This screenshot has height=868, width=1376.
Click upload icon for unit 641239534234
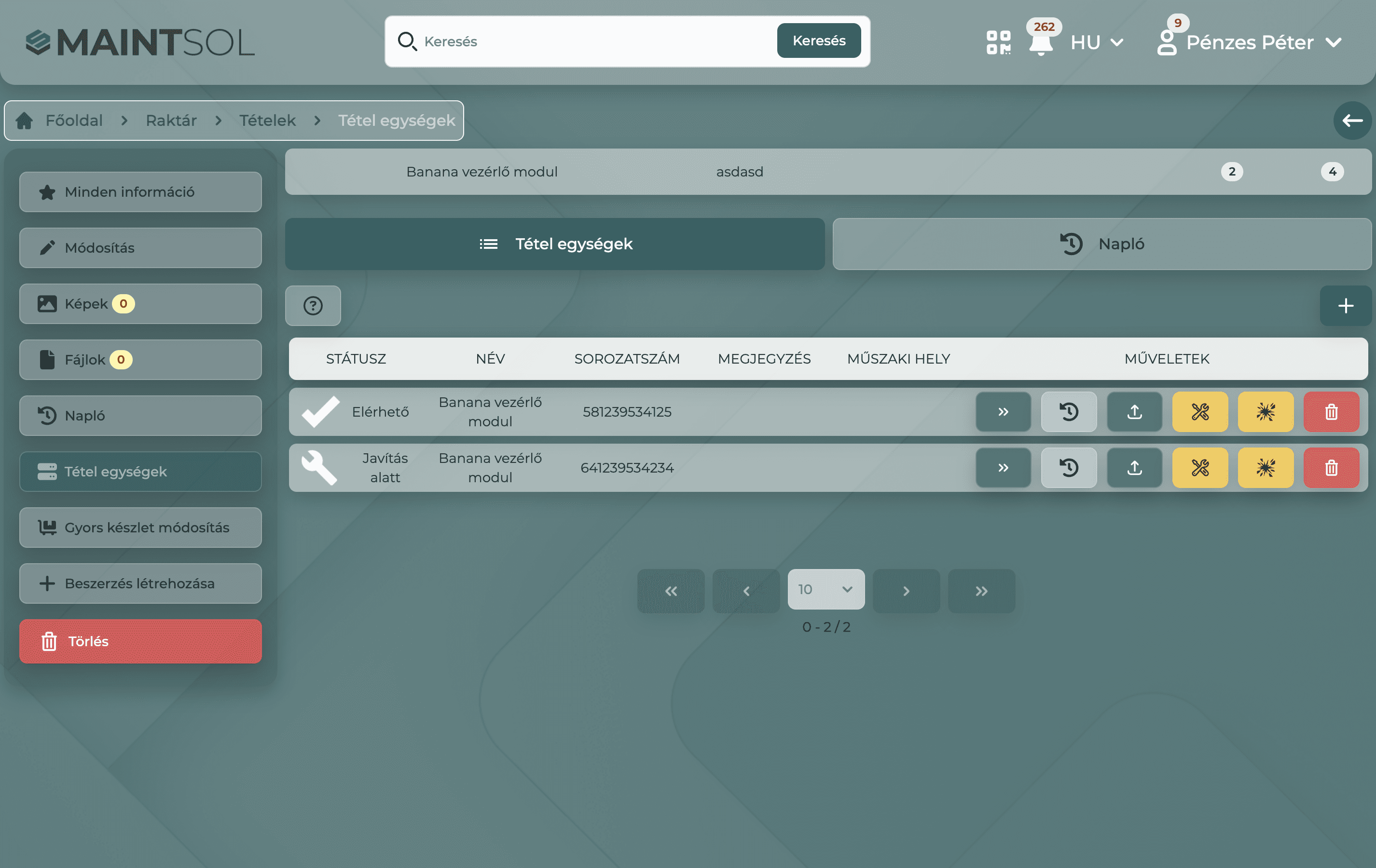click(1134, 468)
